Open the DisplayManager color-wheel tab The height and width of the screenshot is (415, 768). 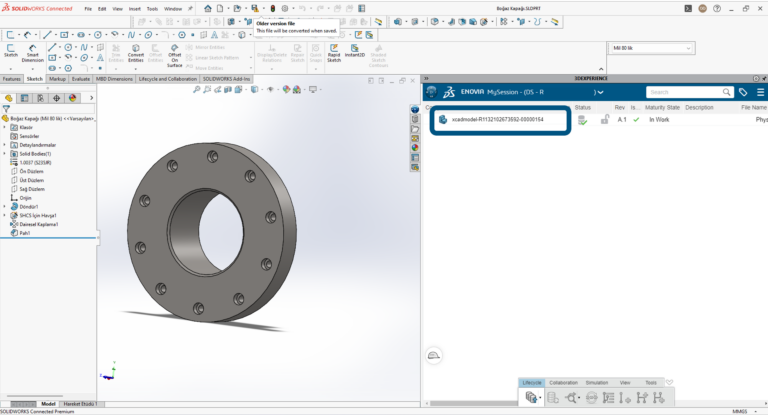(72, 98)
